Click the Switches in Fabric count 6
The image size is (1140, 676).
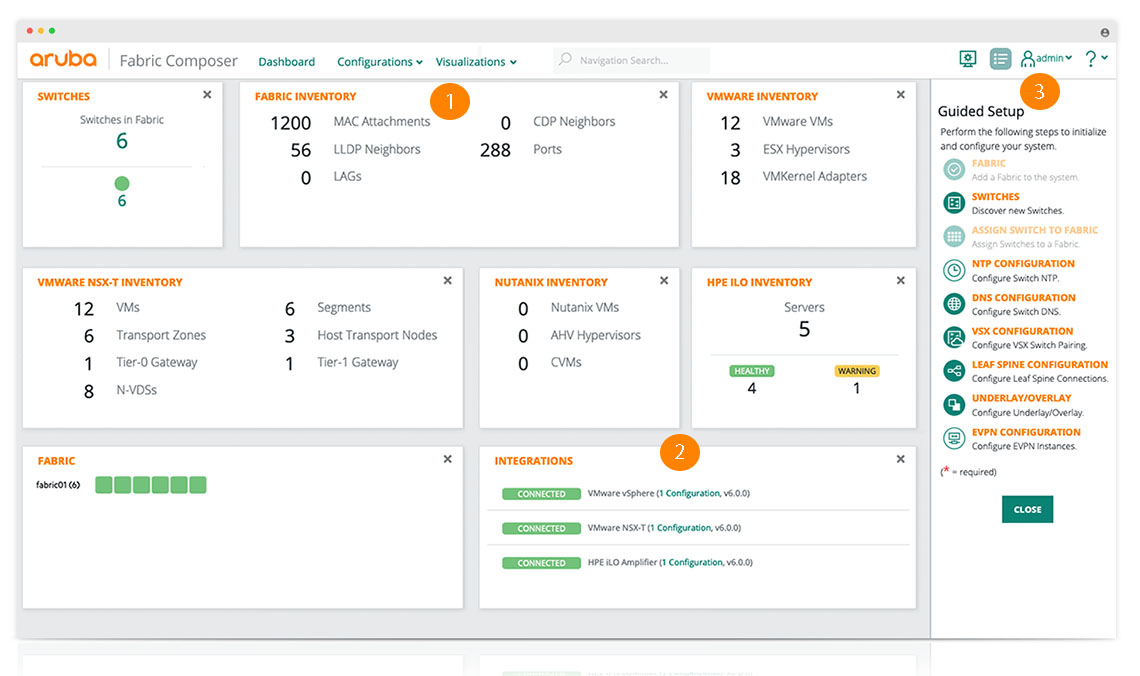pyautogui.click(x=122, y=141)
